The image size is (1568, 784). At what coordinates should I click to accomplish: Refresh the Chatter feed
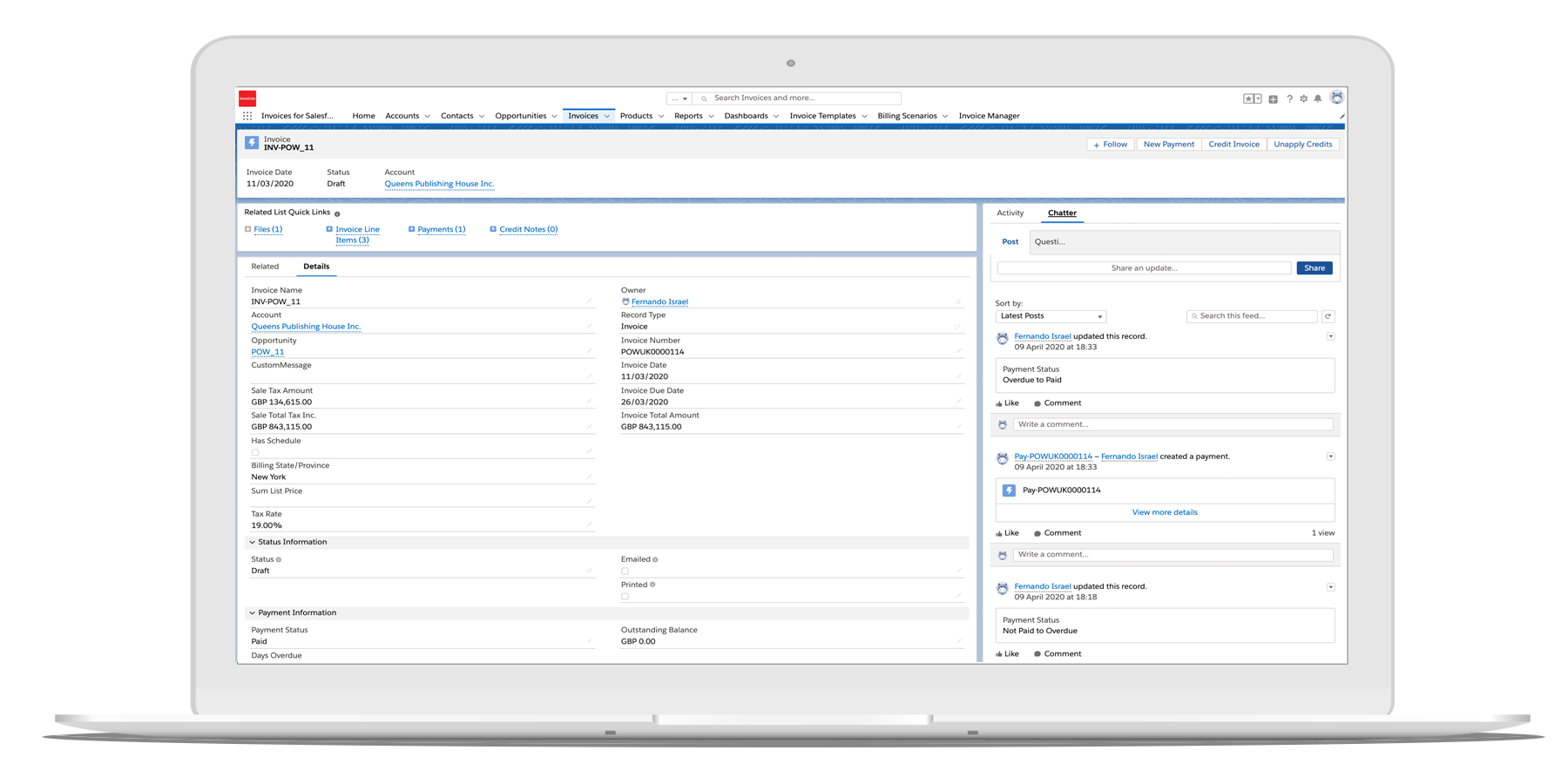[1328, 316]
